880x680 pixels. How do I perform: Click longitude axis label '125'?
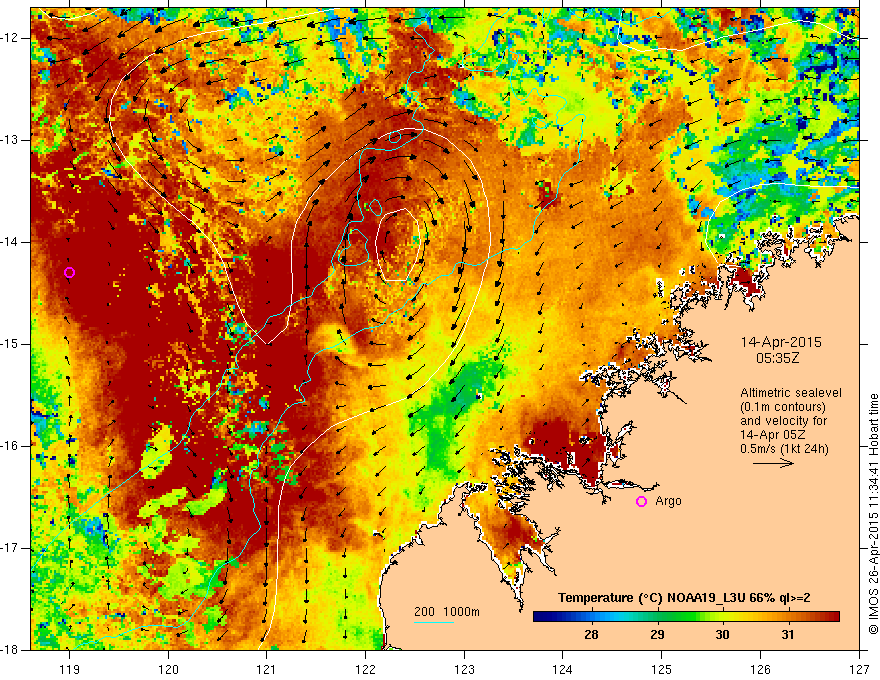[x=662, y=669]
